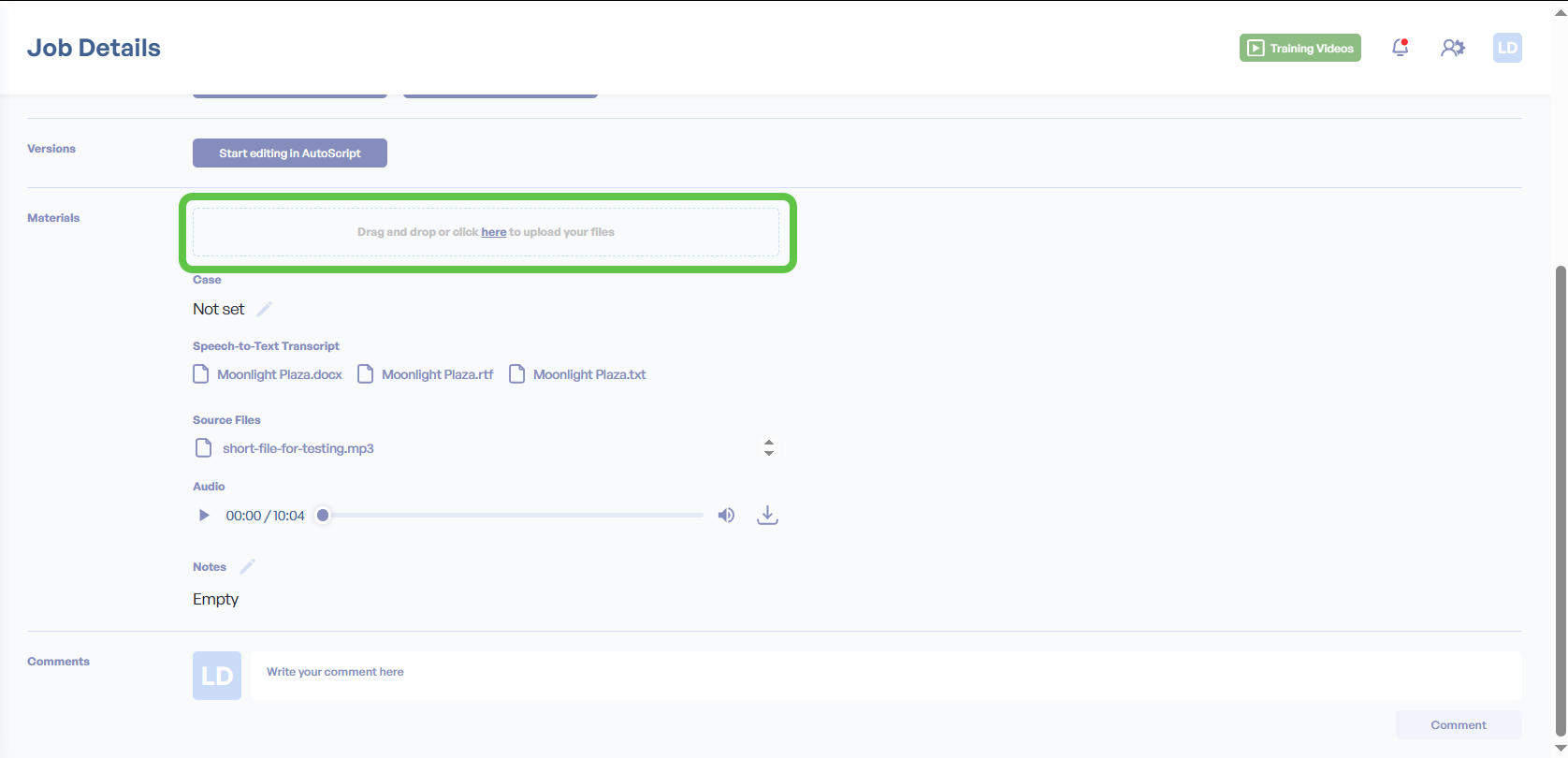Image resolution: width=1568 pixels, height=758 pixels.
Task: Play the audio recording
Action: [204, 516]
